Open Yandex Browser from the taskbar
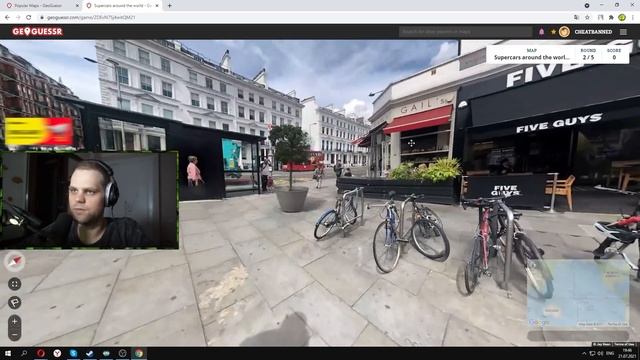The width and height of the screenshot is (640, 360). click(x=57, y=353)
